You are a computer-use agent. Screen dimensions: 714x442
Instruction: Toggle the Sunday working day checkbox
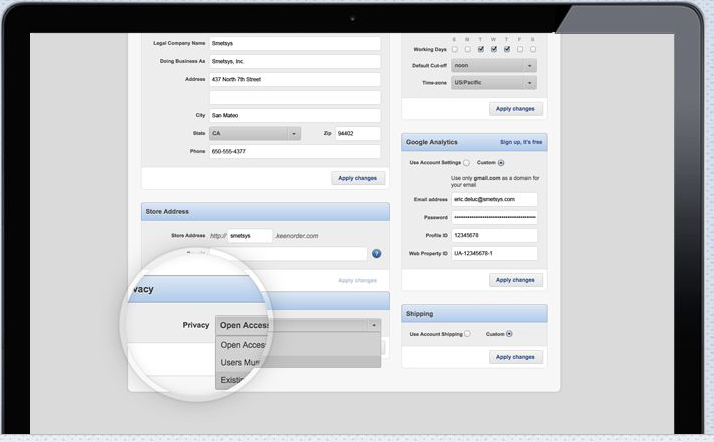point(454,49)
